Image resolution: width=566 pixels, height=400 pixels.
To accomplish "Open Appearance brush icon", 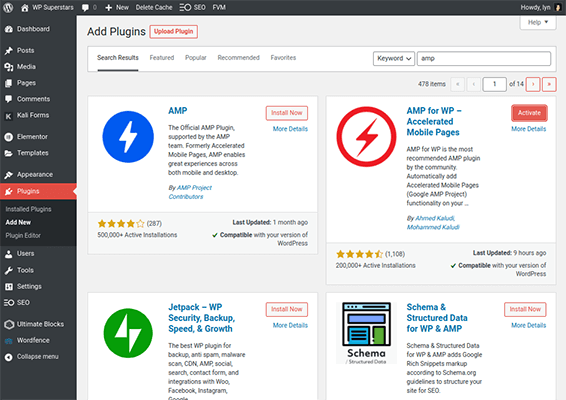I will pos(9,175).
